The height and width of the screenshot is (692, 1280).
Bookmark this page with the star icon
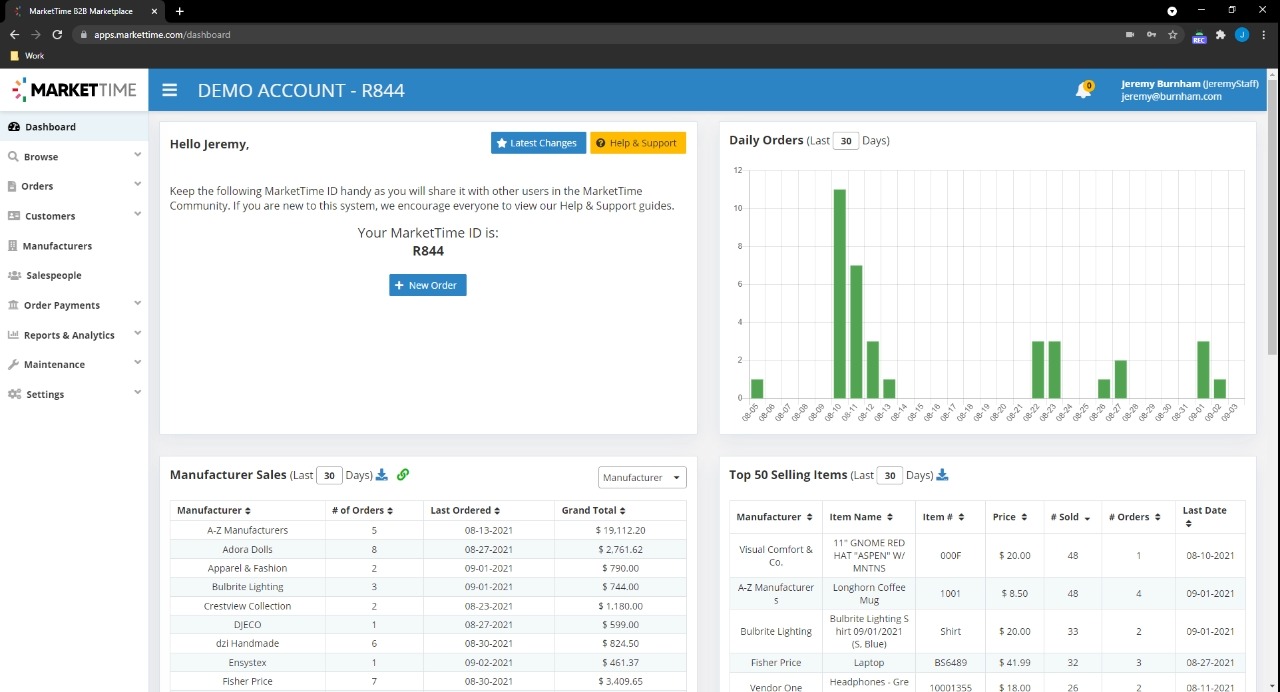pyautogui.click(x=1173, y=34)
